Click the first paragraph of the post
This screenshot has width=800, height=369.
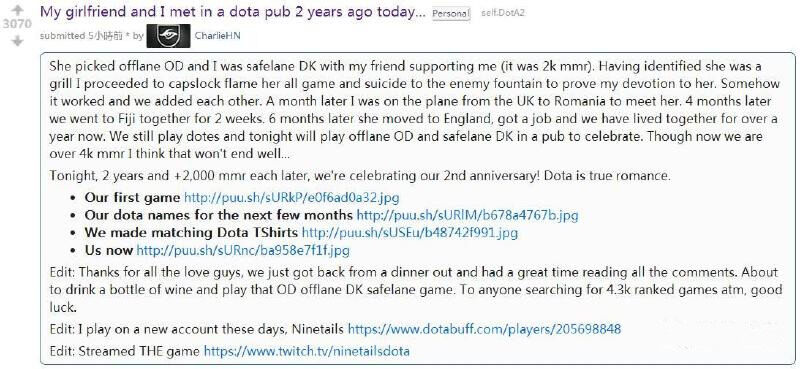coord(415,110)
